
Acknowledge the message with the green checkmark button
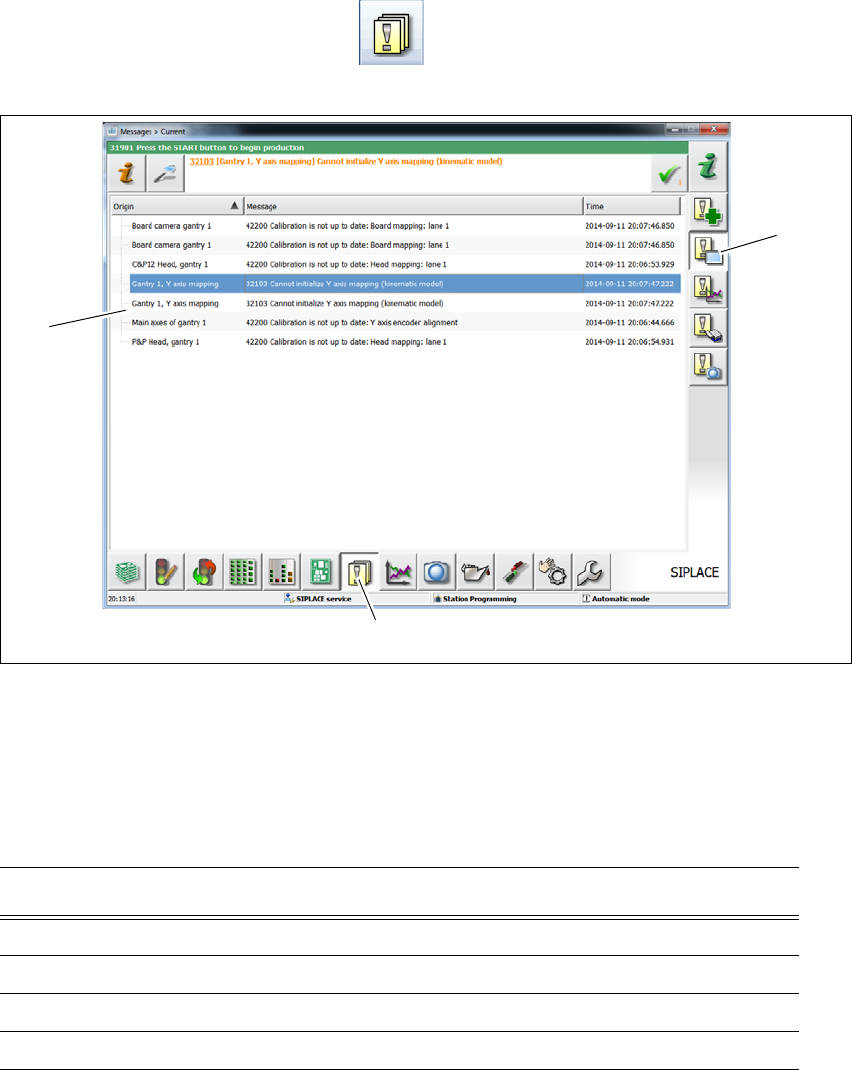(x=669, y=174)
